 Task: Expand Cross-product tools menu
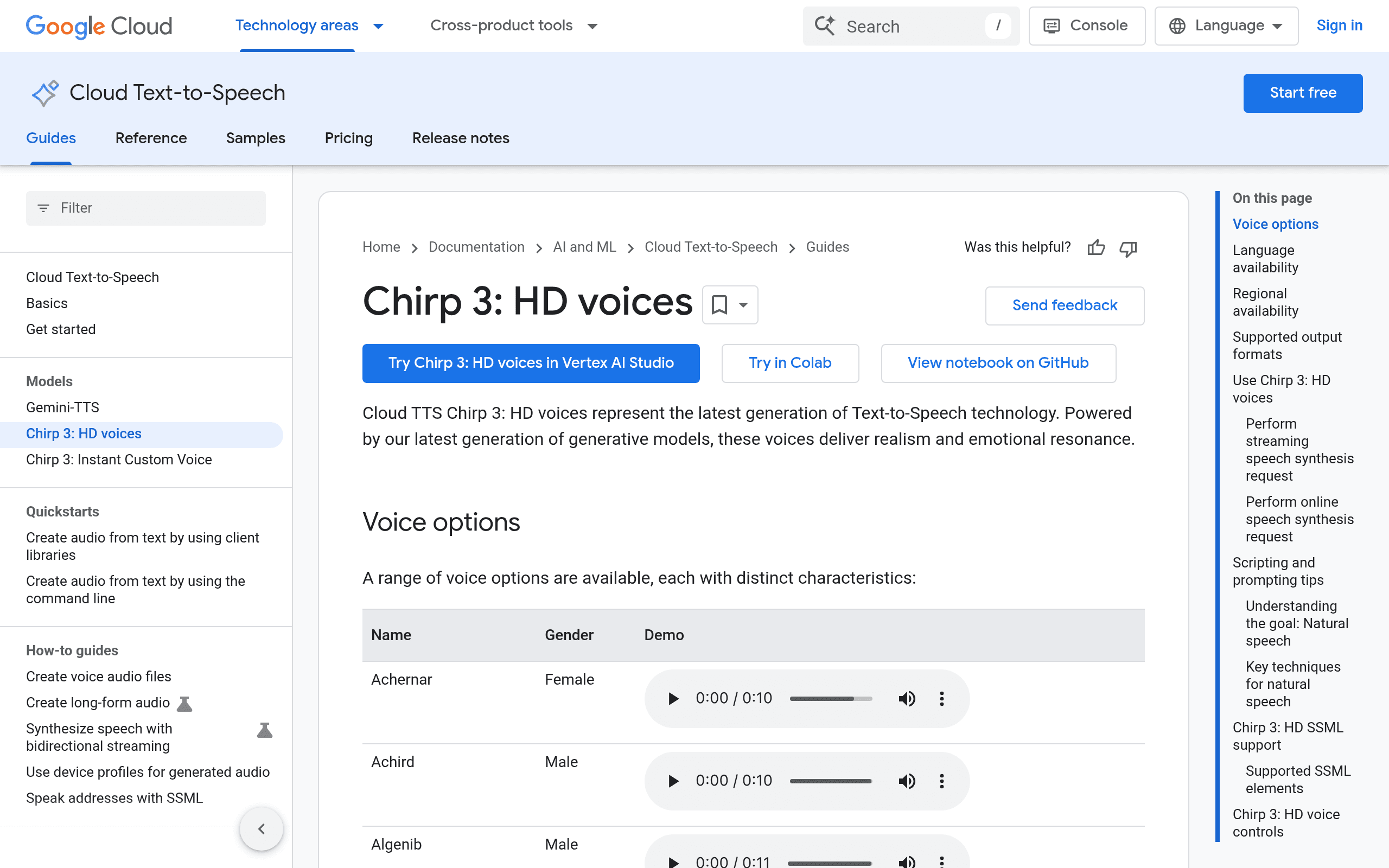click(x=514, y=25)
